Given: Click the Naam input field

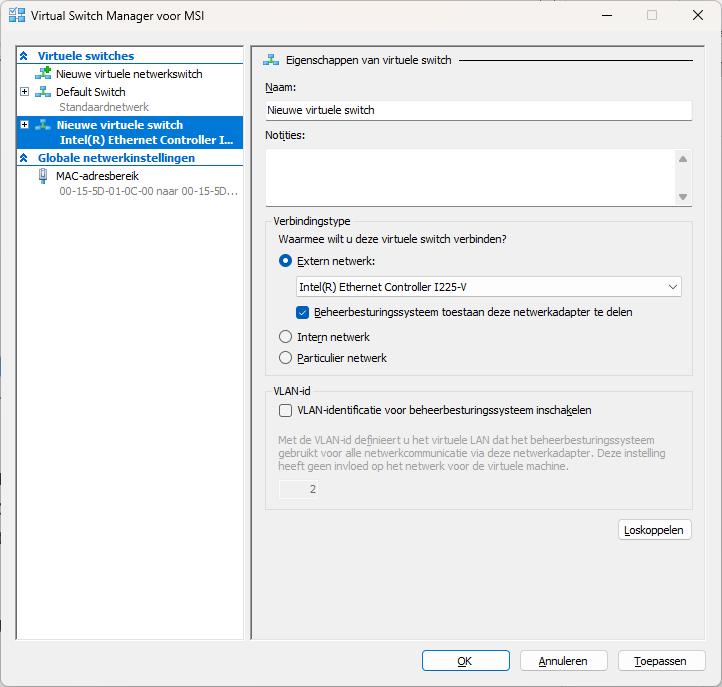Looking at the screenshot, I should click(x=478, y=111).
